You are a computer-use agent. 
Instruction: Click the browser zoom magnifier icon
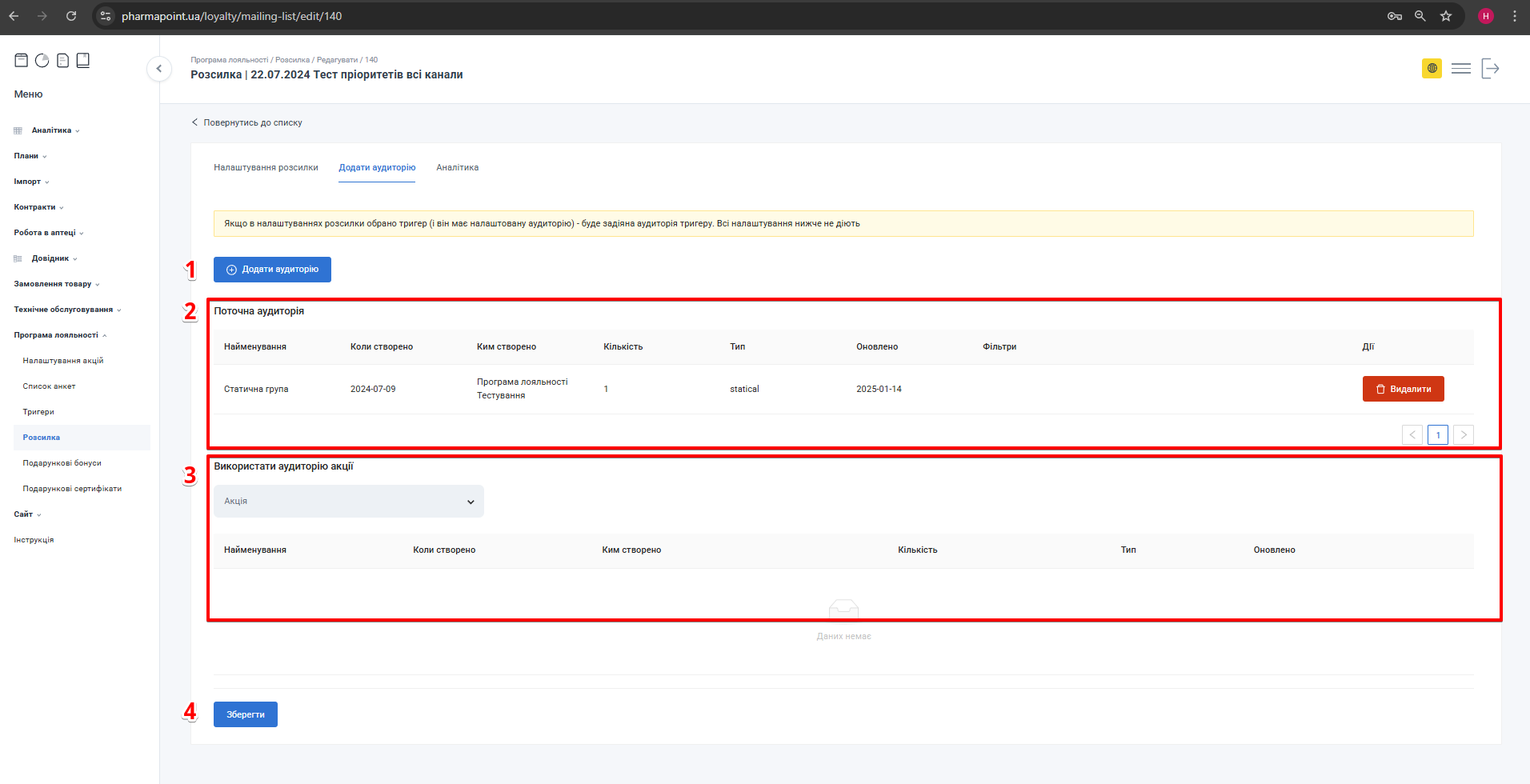tap(1420, 16)
